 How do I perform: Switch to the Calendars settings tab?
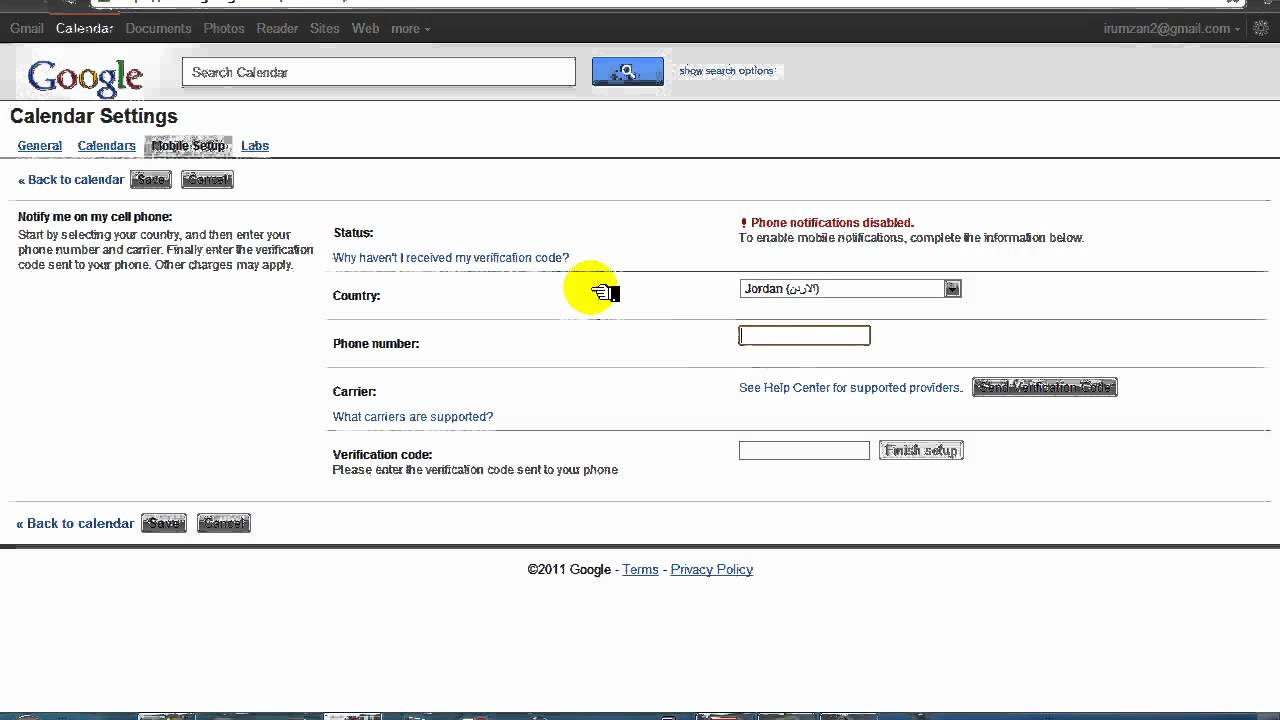106,146
